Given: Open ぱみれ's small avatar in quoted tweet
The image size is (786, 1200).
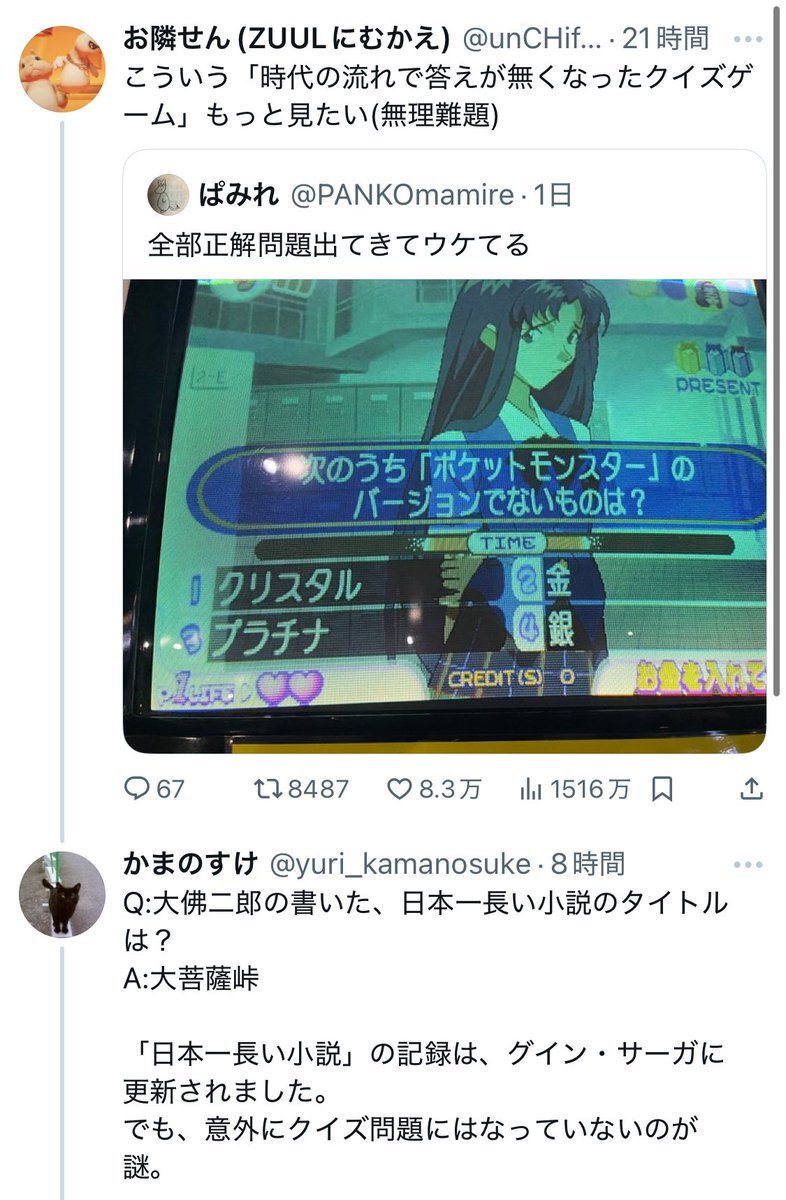Looking at the screenshot, I should [x=167, y=194].
